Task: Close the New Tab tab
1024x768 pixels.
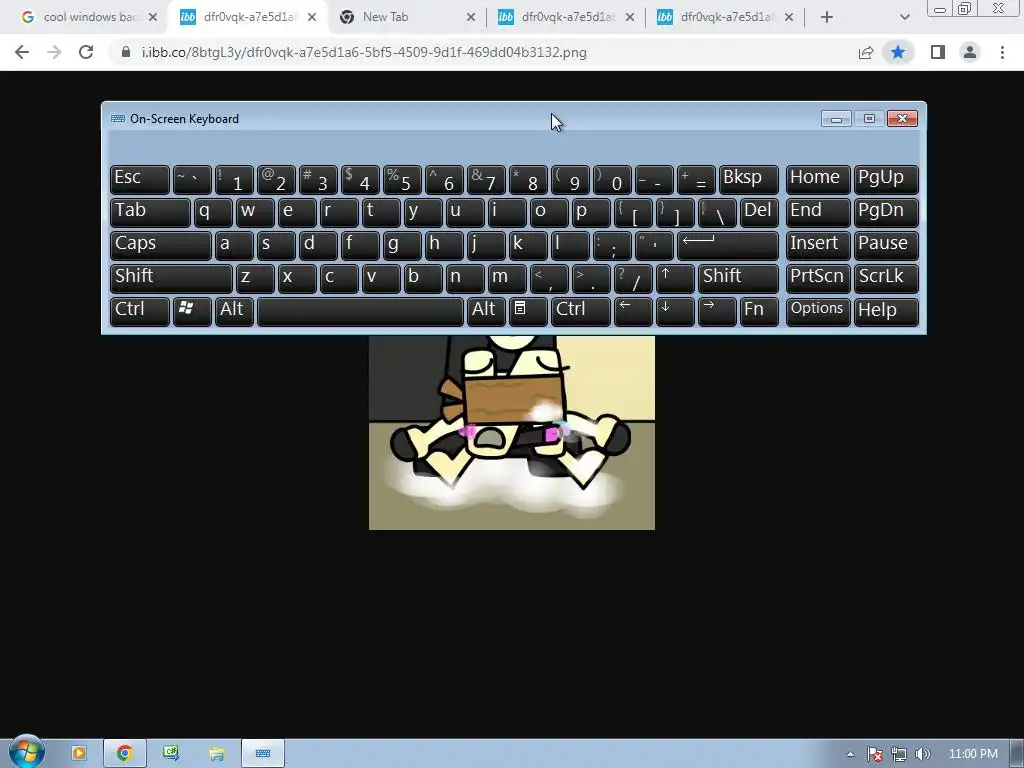Action: 471,17
